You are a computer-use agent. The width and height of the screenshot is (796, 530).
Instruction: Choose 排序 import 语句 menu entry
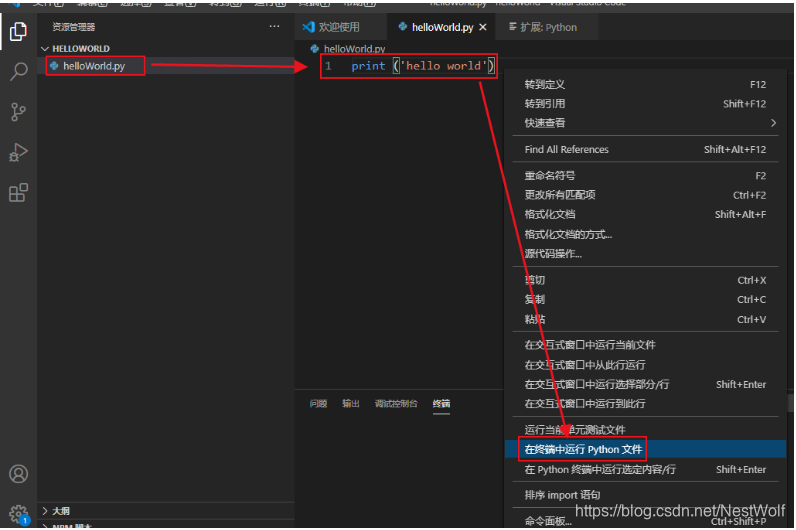pos(645,495)
